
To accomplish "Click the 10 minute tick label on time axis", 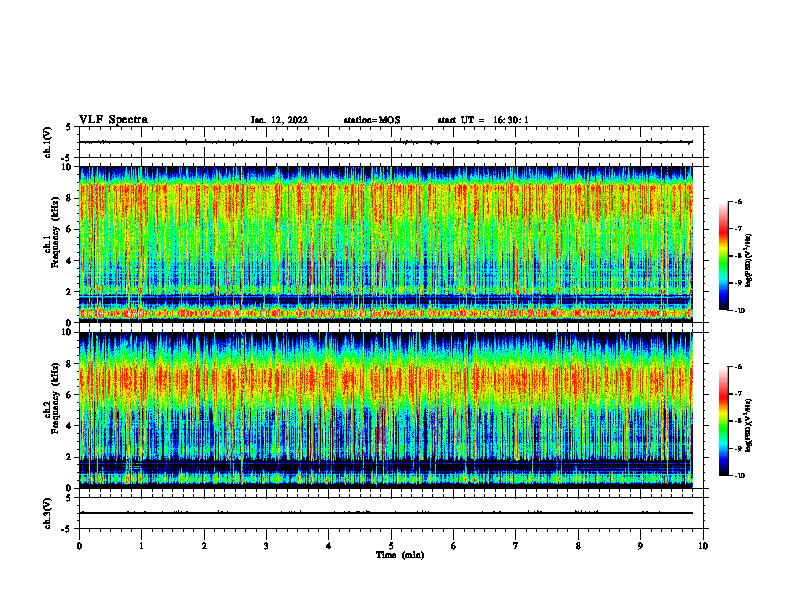I will pyautogui.click(x=703, y=546).
